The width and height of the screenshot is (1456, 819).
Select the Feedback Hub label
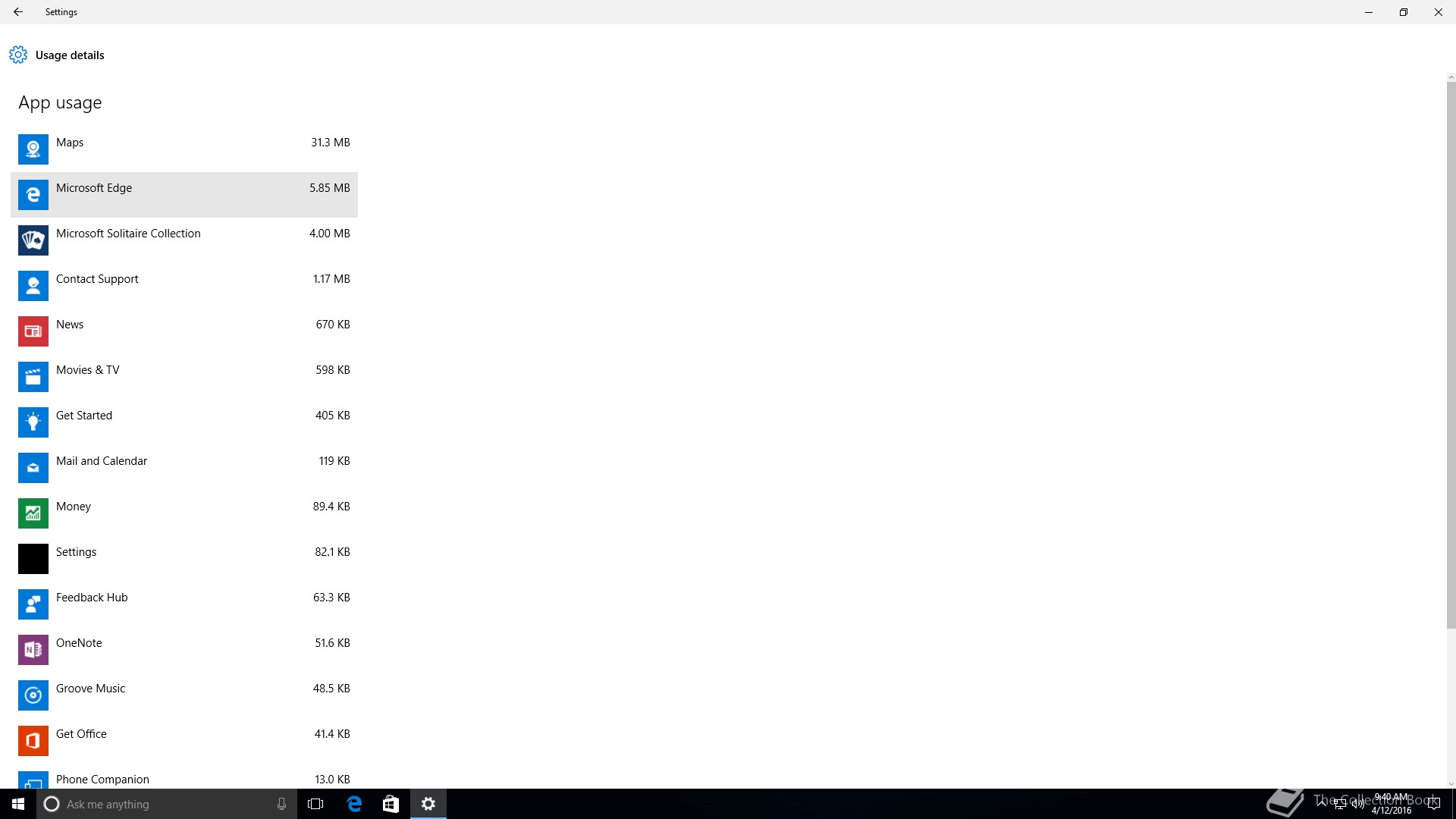click(x=92, y=598)
